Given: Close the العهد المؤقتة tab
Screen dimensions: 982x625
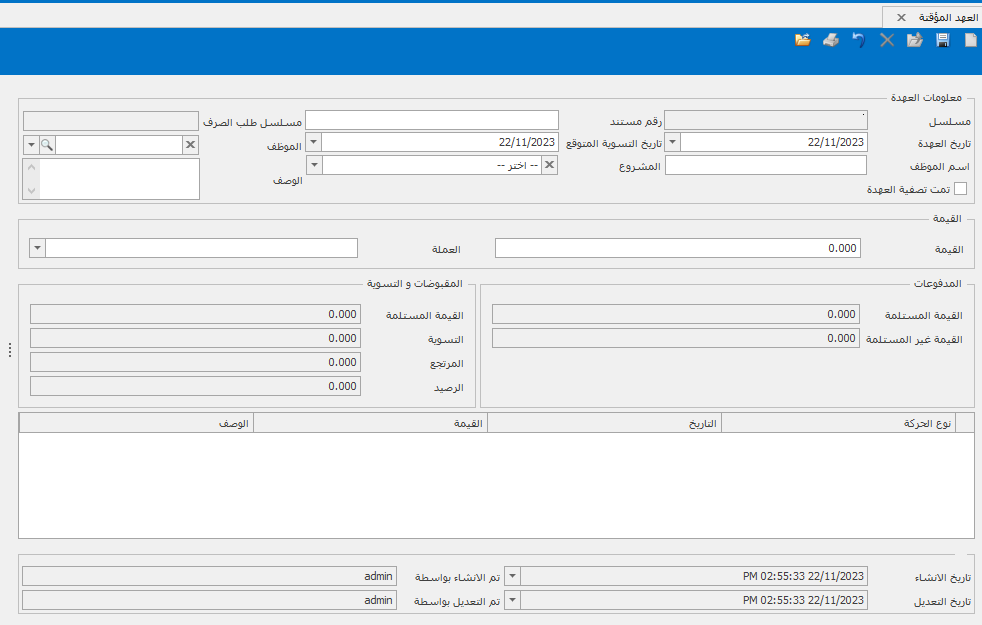Looking at the screenshot, I should click(901, 17).
